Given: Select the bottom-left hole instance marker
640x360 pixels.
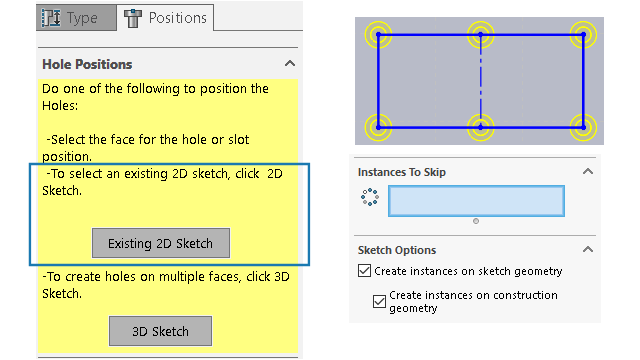Looking at the screenshot, I should tap(378, 127).
